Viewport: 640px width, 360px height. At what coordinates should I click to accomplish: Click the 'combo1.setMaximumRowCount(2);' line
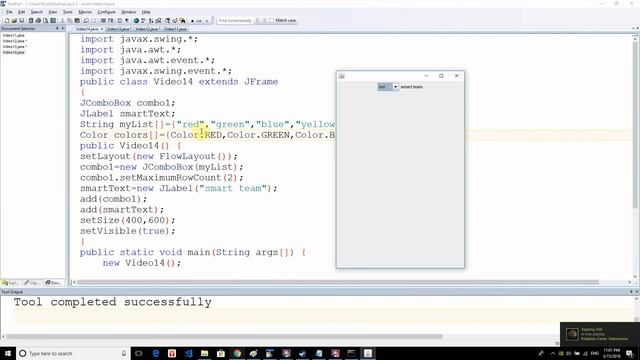162,178
